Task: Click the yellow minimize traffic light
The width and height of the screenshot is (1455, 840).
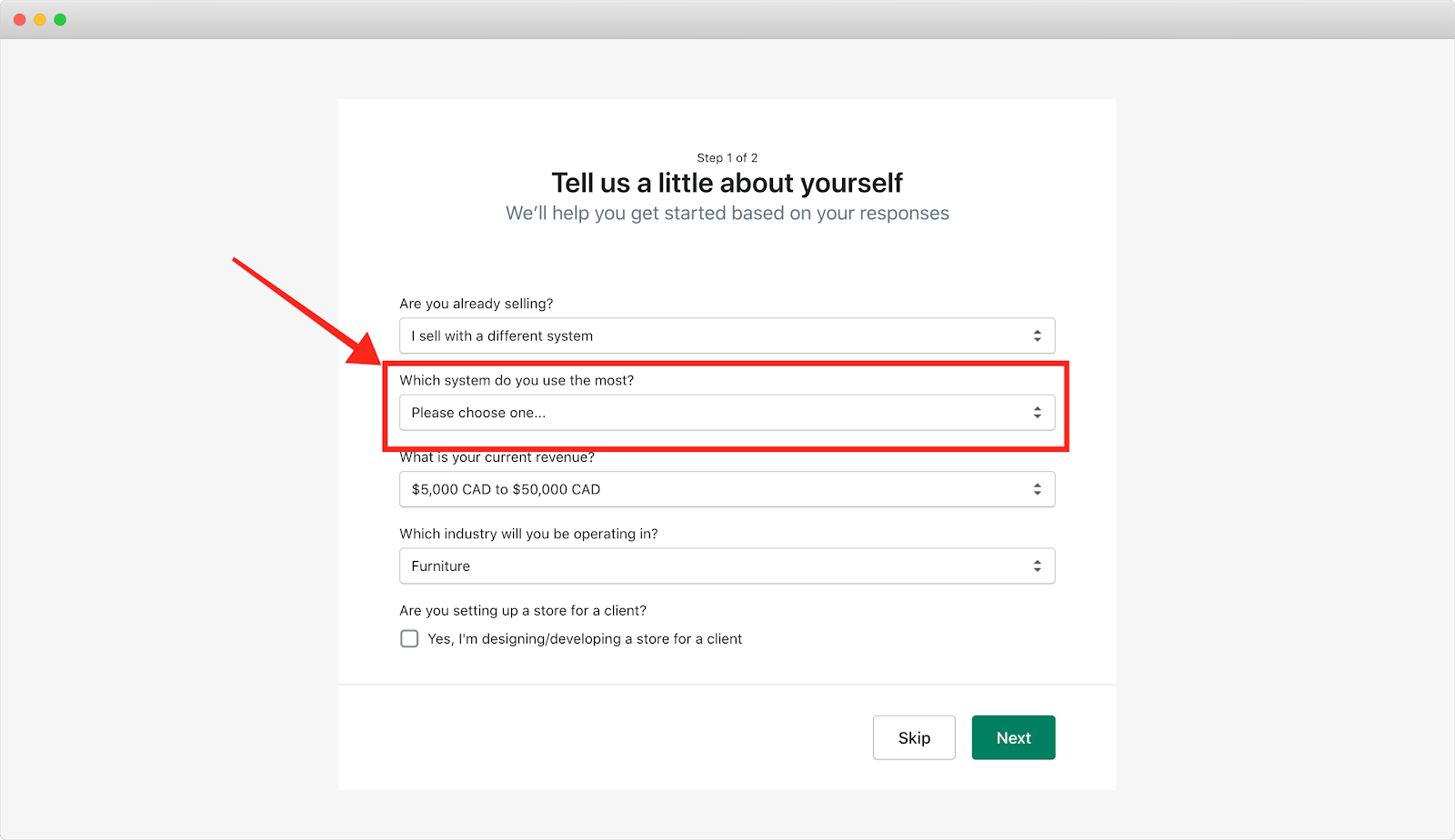Action: pyautogui.click(x=38, y=18)
